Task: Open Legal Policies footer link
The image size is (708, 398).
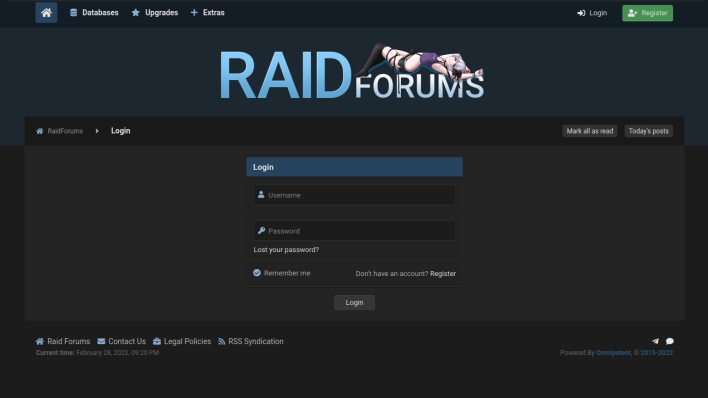Action: pyautogui.click(x=187, y=342)
